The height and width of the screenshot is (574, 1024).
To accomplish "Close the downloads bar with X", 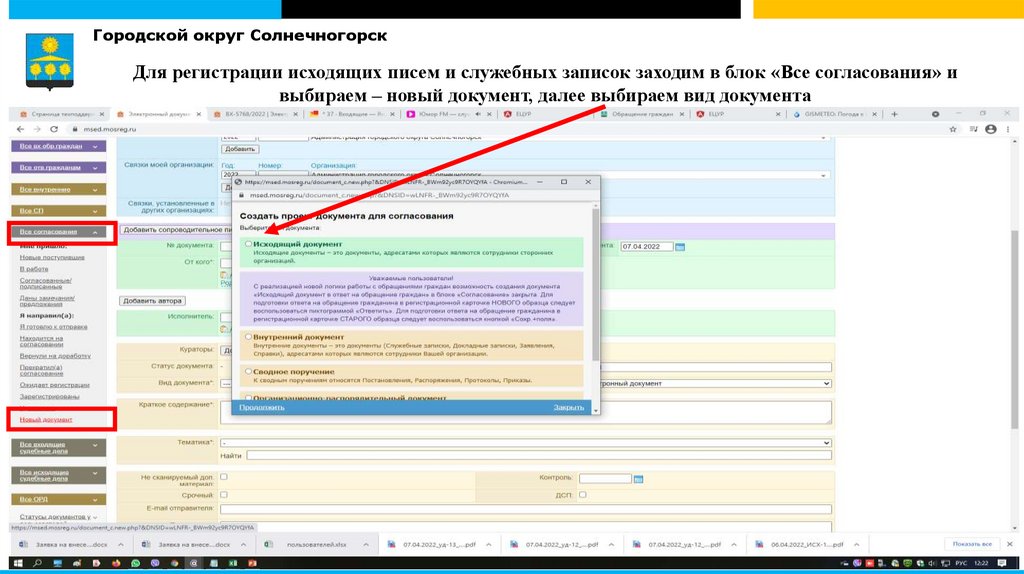I will [1010, 544].
